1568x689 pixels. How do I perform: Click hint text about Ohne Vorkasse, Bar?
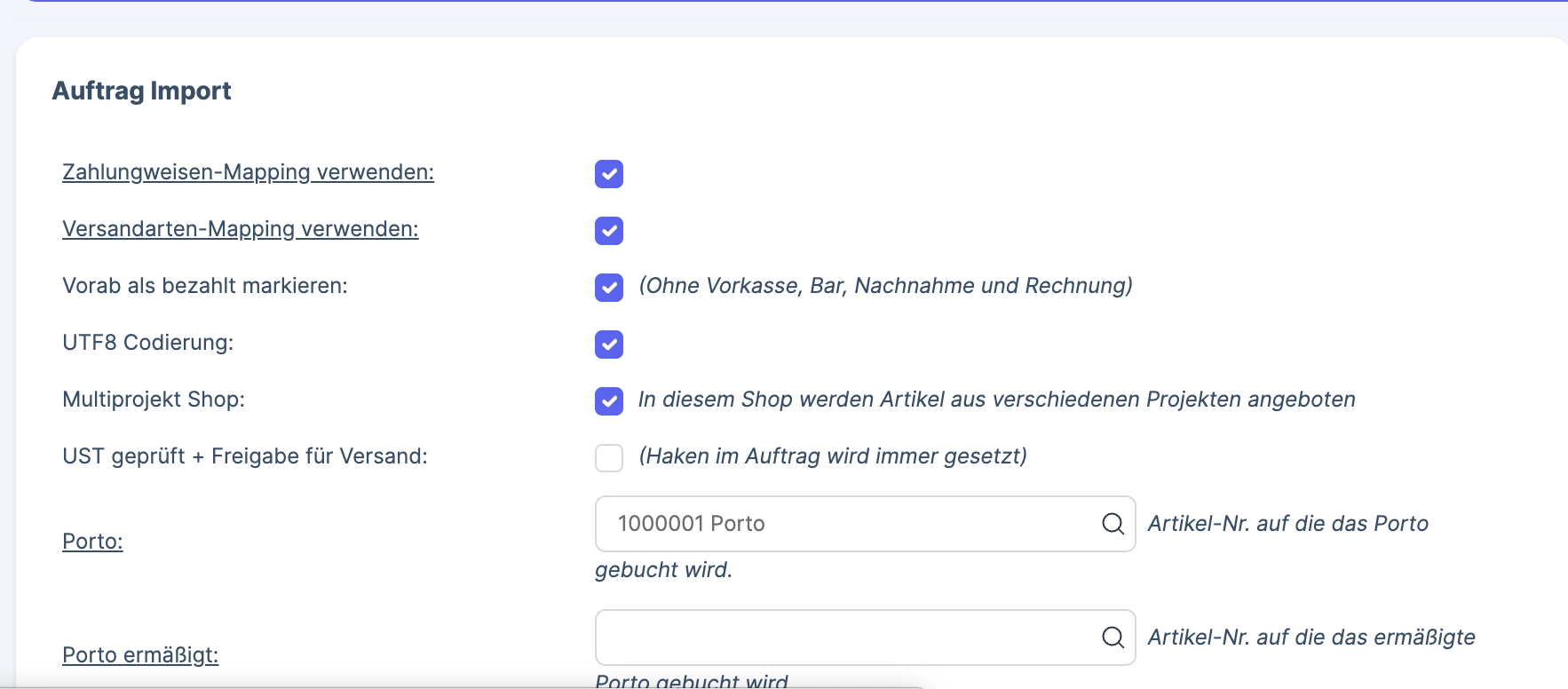click(x=885, y=286)
